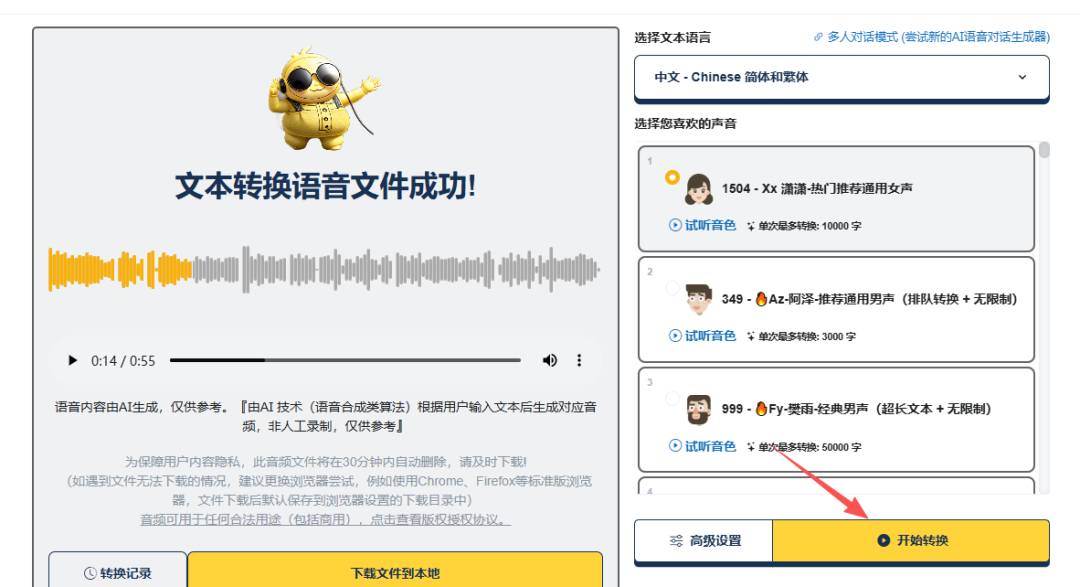Click voice name 349 - Az-阿泽-推荐通用男声
Image resolution: width=1080 pixels, height=587 pixels.
pos(869,299)
